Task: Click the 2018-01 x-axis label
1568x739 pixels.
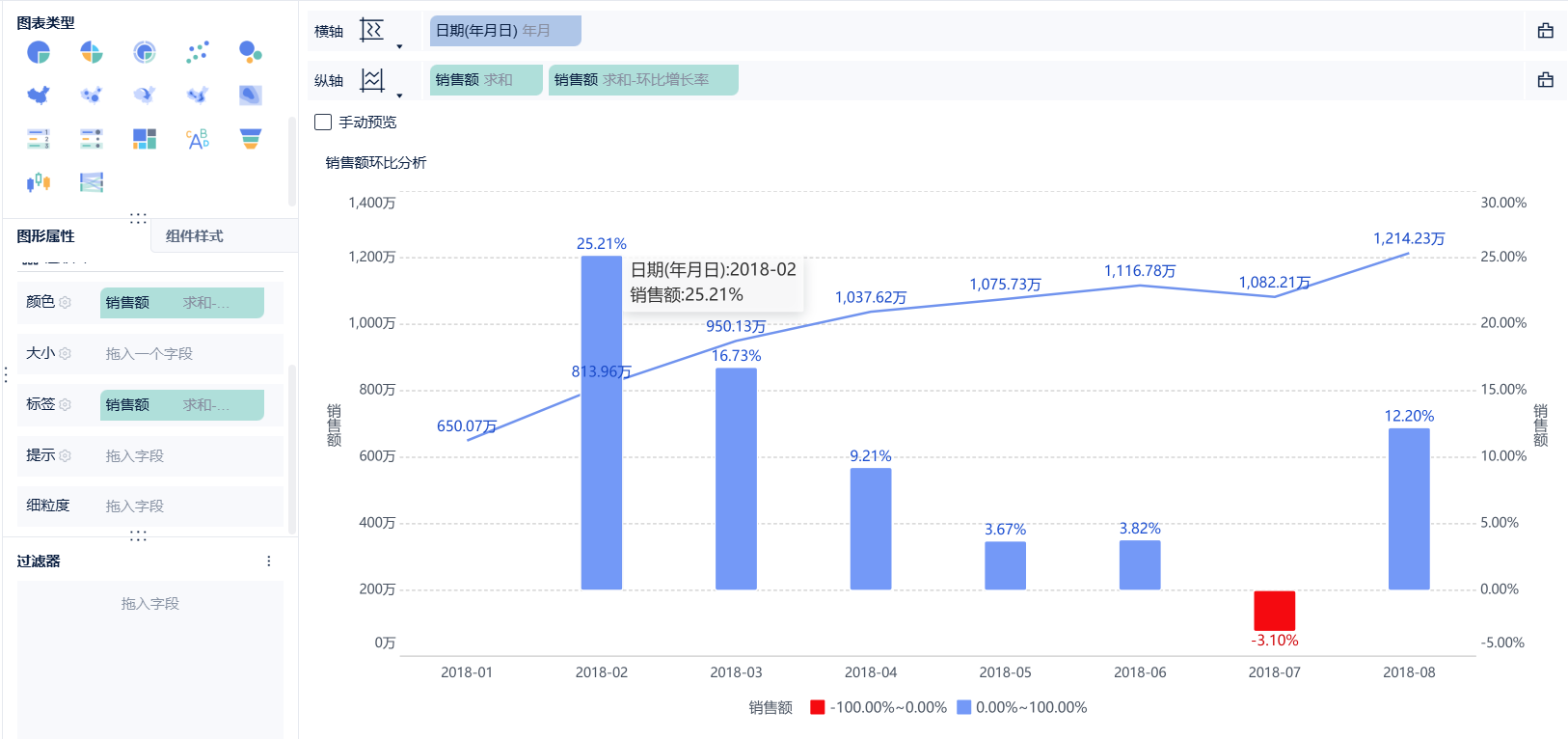Action: click(x=467, y=672)
